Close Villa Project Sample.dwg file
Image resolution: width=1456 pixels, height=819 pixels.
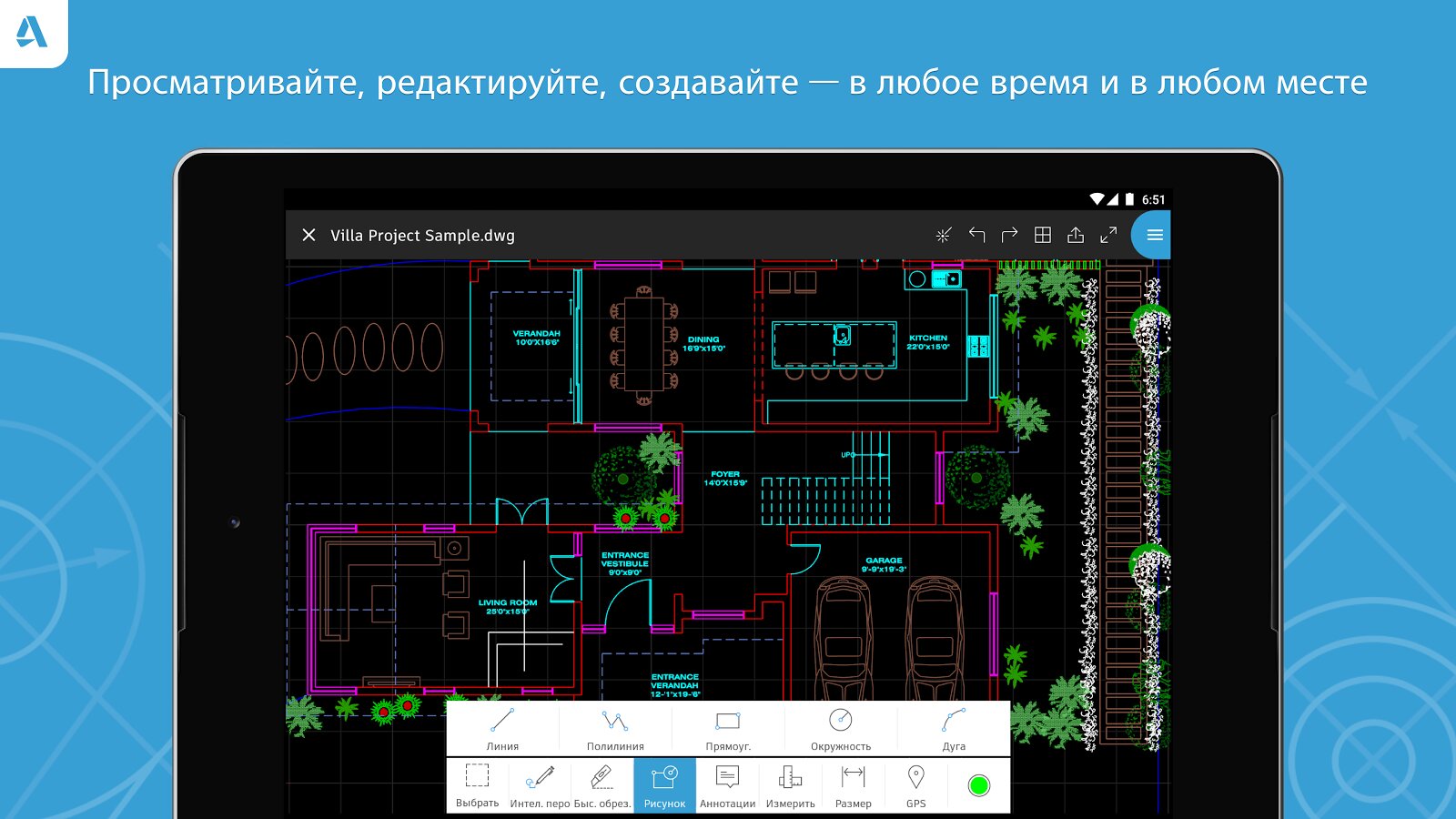click(x=309, y=235)
